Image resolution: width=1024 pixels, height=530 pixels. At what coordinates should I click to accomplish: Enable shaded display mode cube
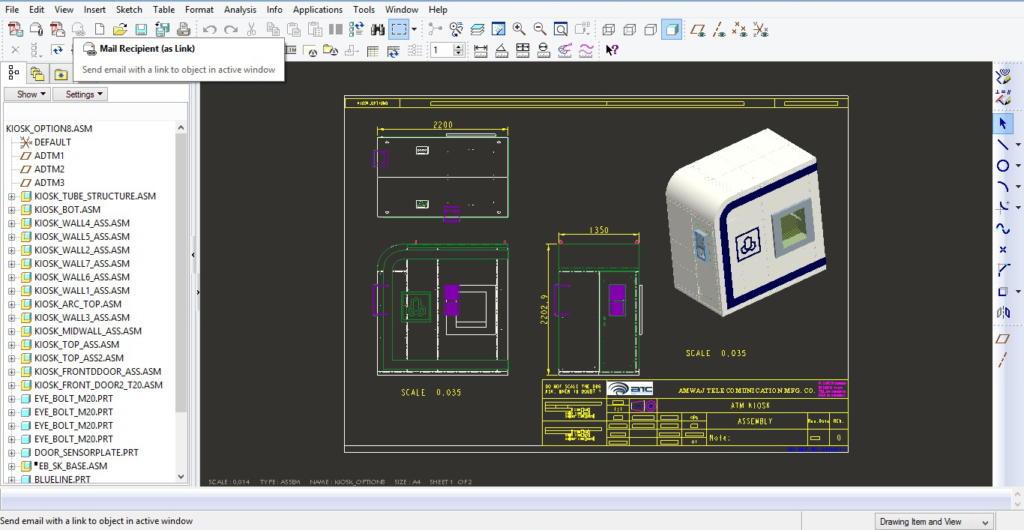(x=671, y=29)
